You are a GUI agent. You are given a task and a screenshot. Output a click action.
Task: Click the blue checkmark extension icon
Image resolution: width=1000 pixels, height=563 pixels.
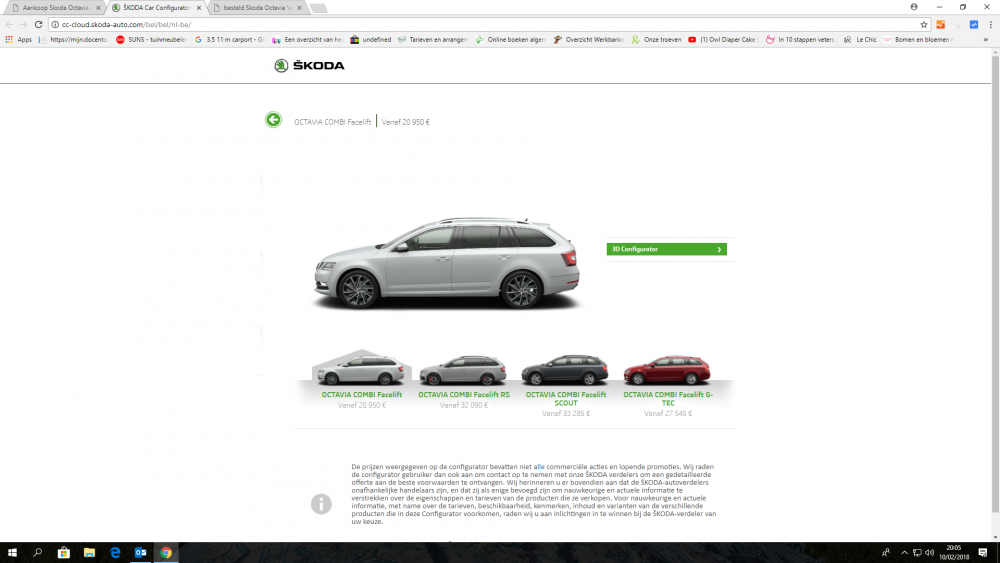[974, 24]
